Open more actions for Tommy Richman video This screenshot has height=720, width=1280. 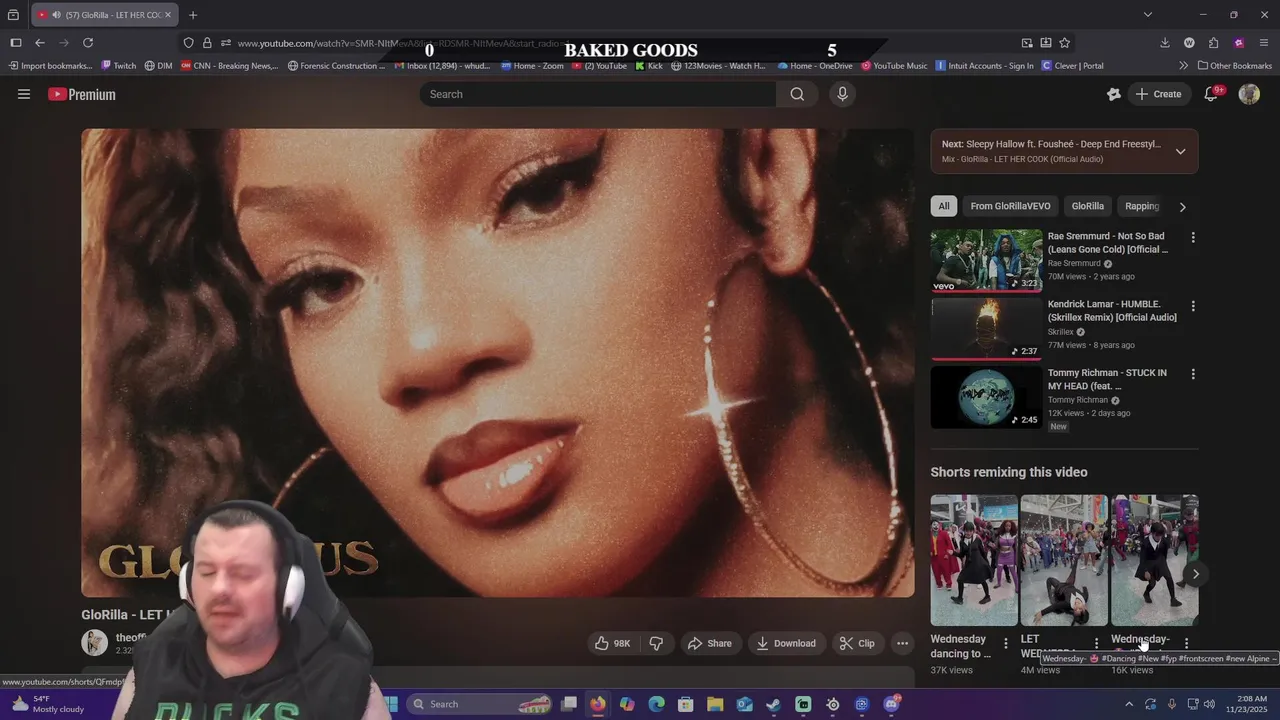point(1192,374)
